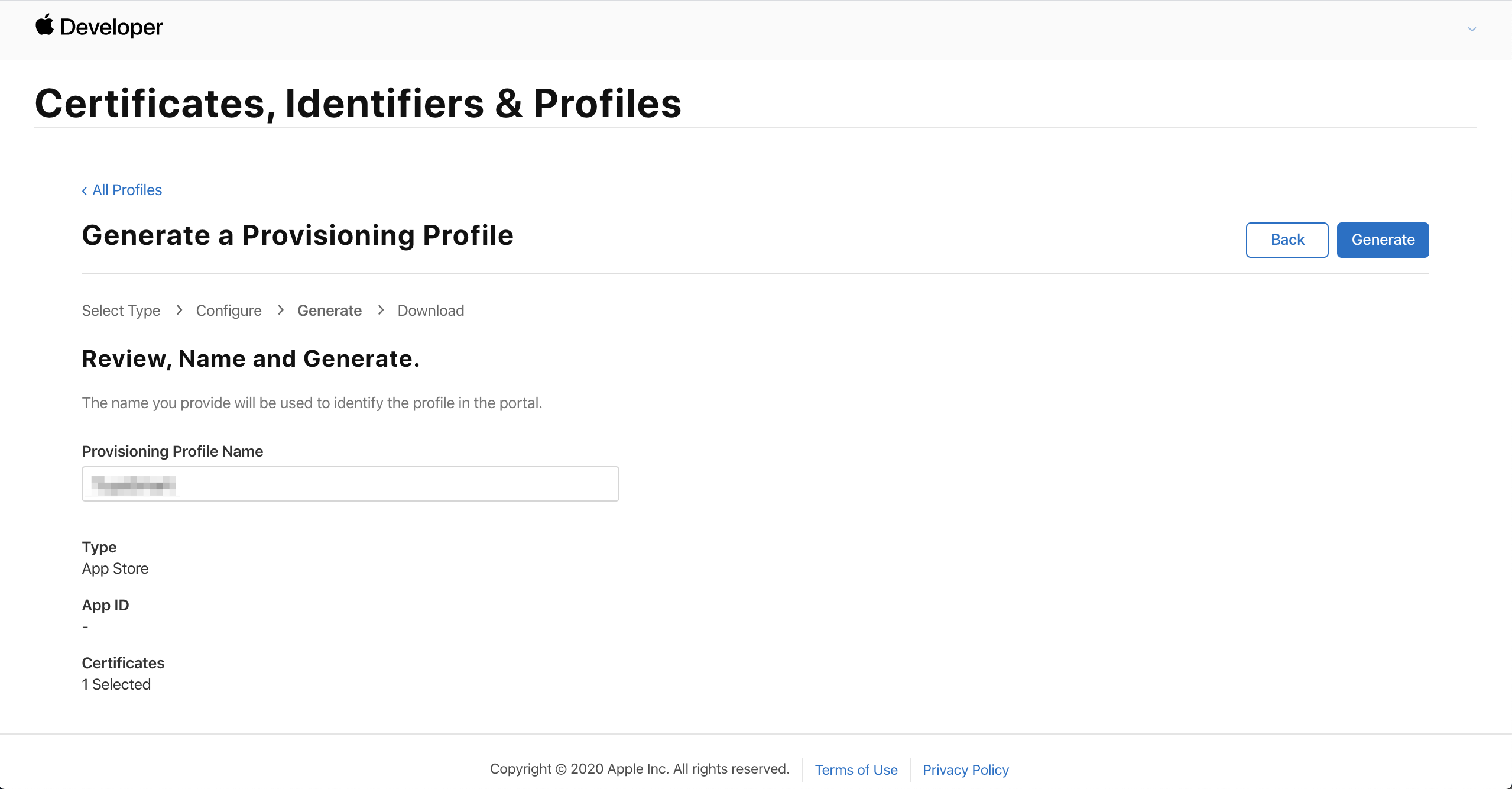The width and height of the screenshot is (1512, 789).
Task: Open the Terms of Use link
Action: (x=856, y=769)
